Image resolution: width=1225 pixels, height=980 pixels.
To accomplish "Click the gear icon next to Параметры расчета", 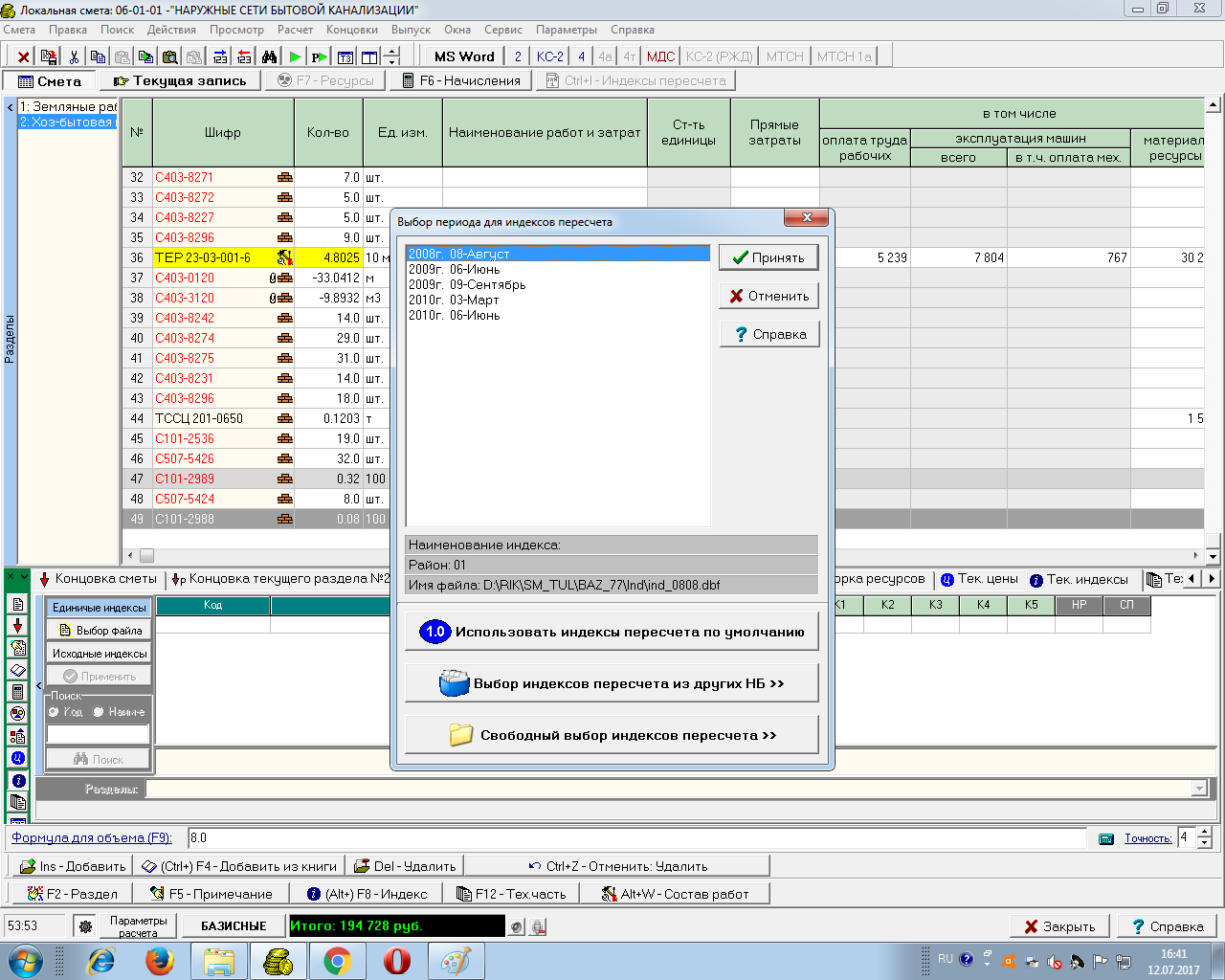I will 85,926.
